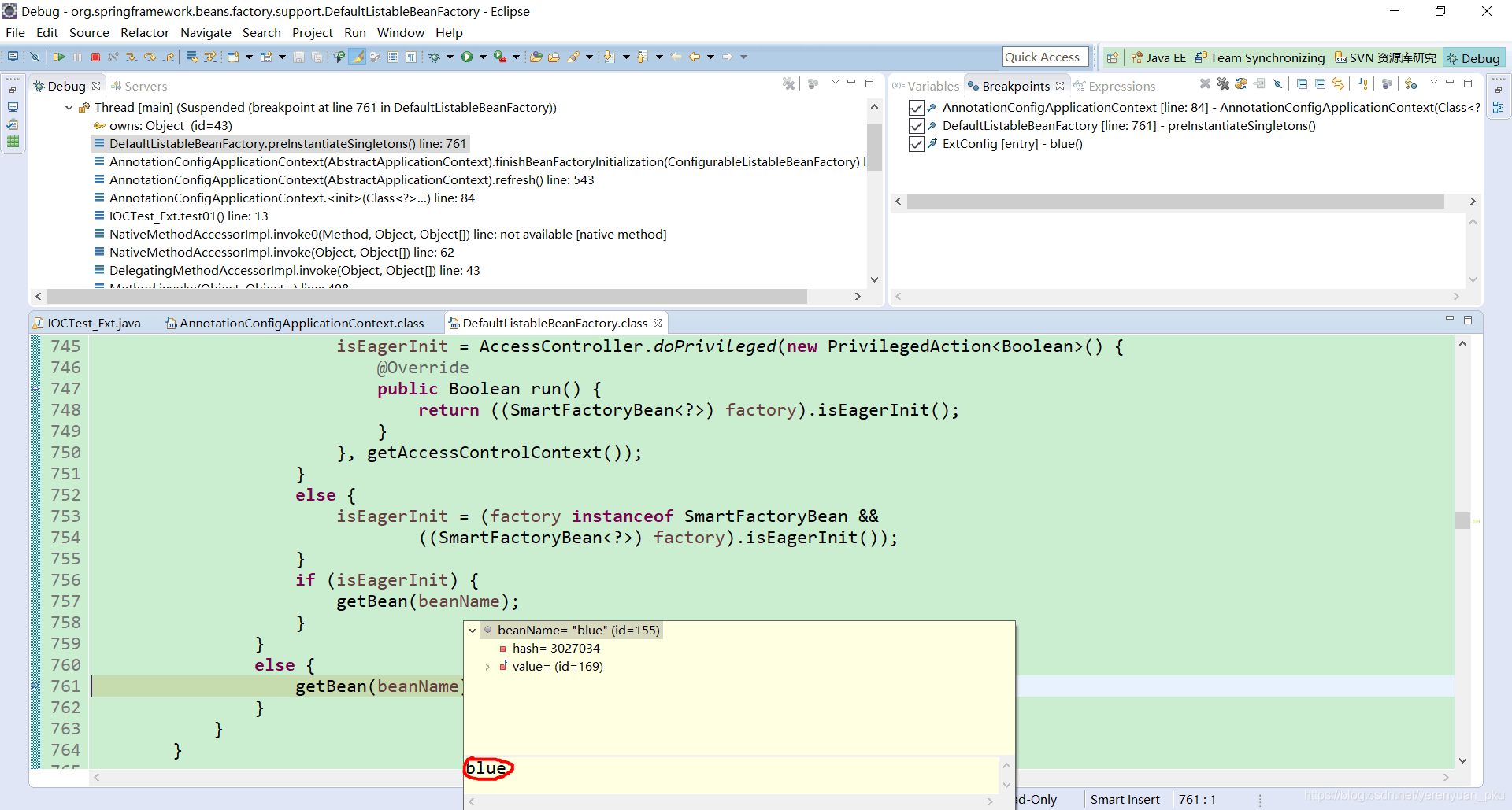Click Previous Annotation toolbar icon

coord(643,57)
